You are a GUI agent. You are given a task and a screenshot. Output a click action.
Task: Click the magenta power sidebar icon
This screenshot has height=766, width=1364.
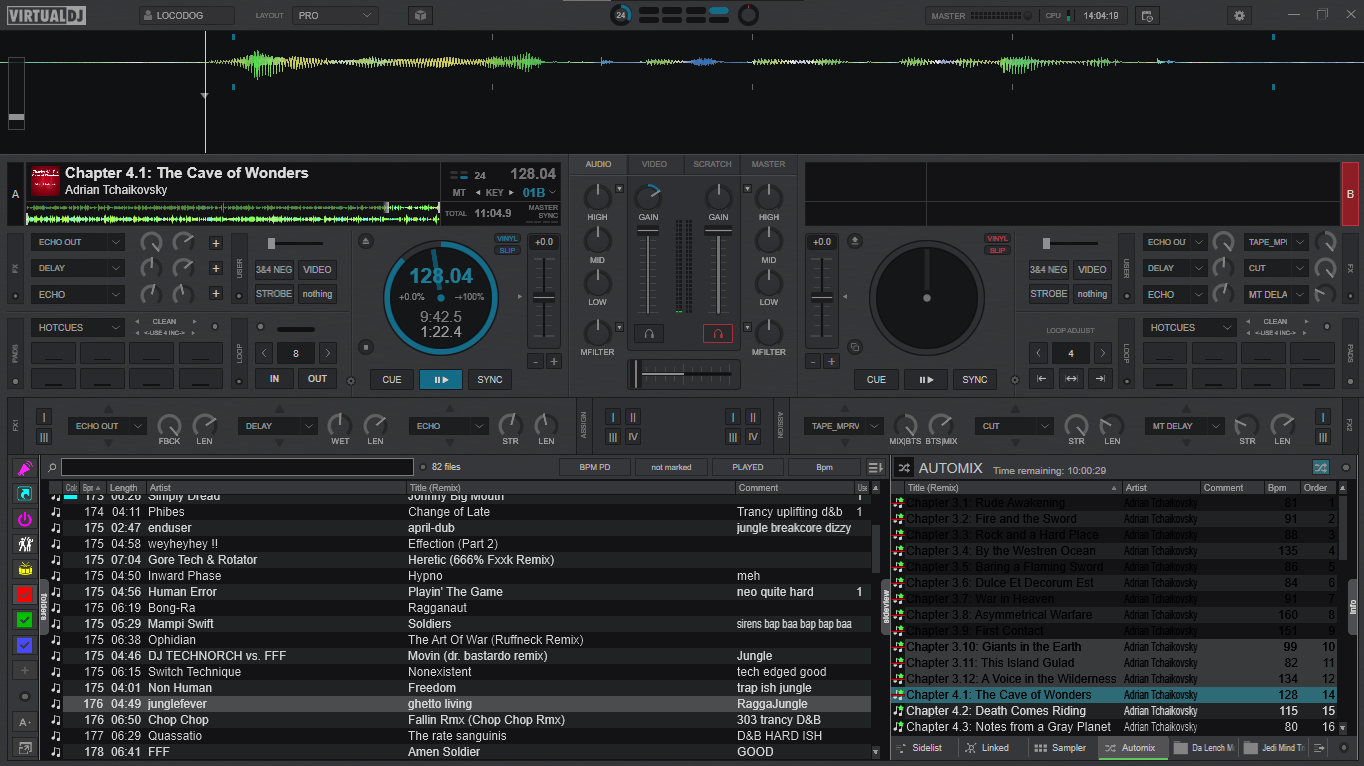tap(25, 519)
